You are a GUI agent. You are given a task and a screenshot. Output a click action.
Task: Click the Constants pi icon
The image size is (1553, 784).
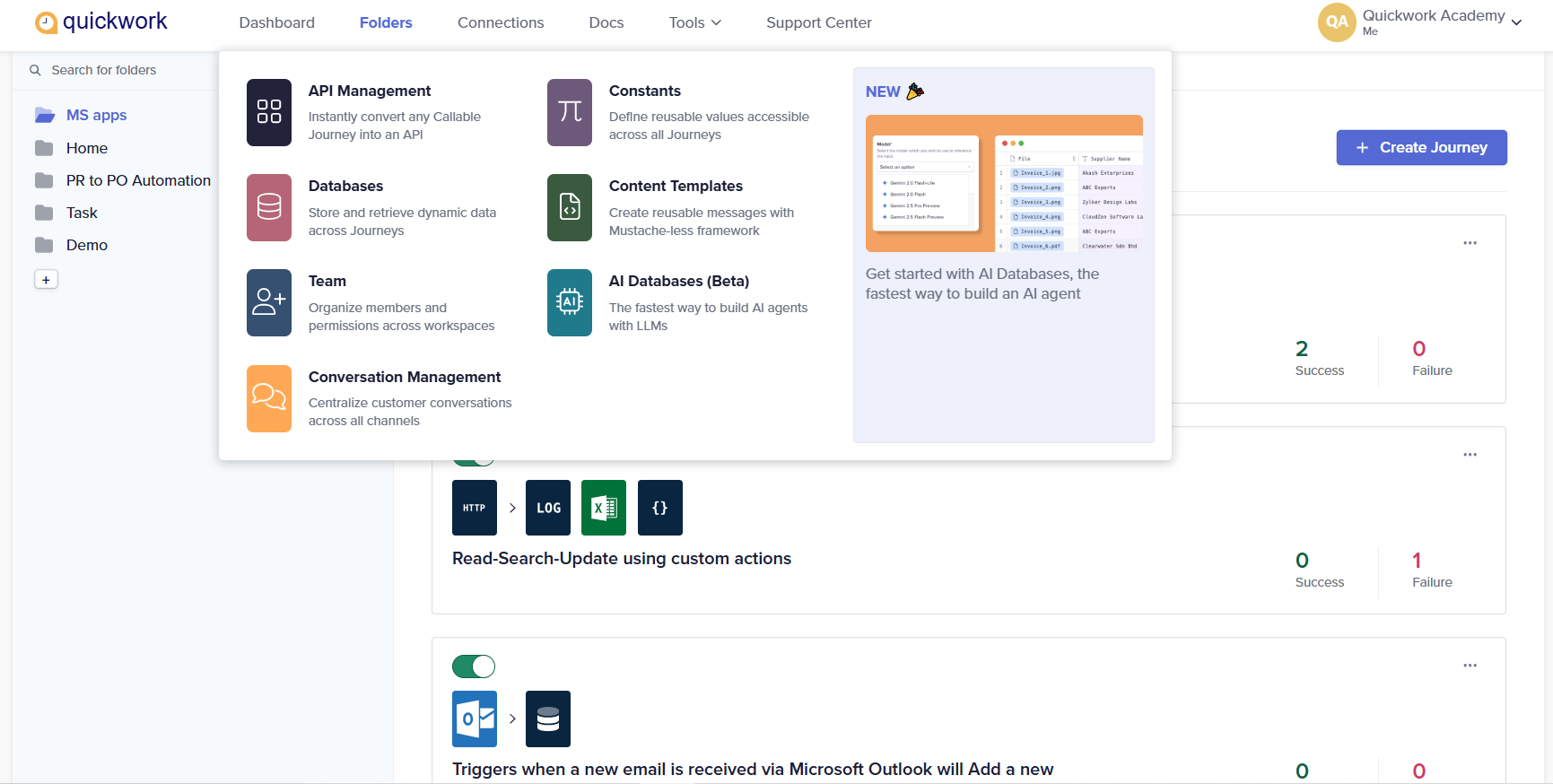click(570, 112)
